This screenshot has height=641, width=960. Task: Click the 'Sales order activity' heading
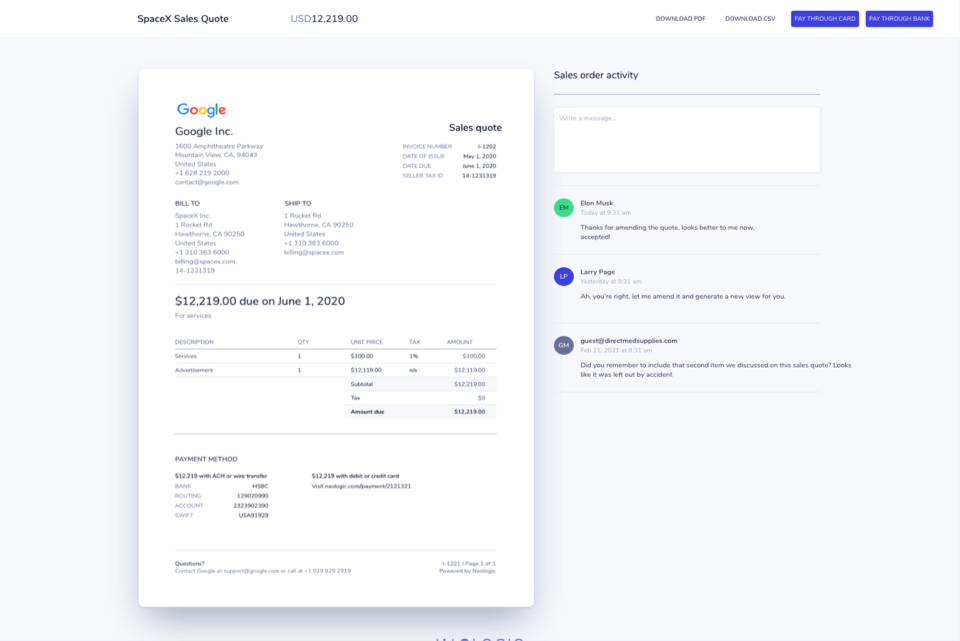click(x=596, y=75)
